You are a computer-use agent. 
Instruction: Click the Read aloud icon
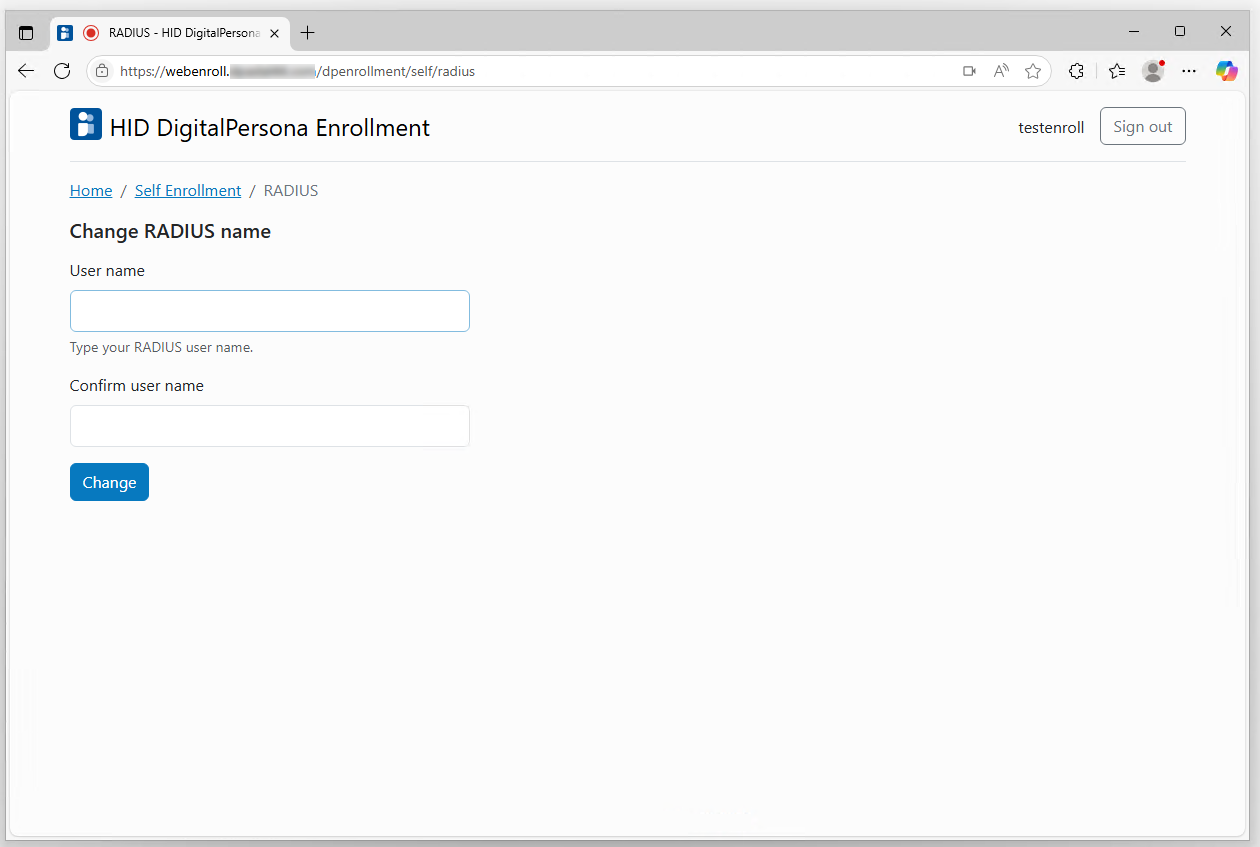[x=1001, y=71]
